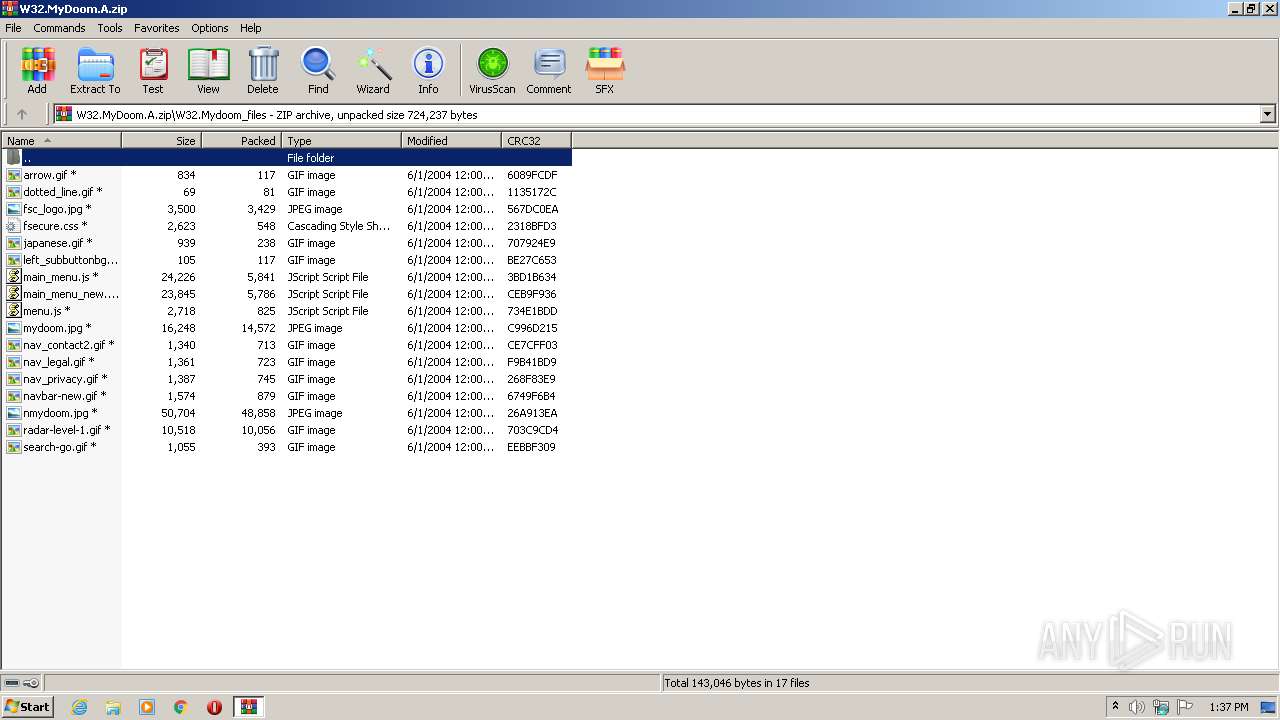Open Opera browser from taskbar
This screenshot has width=1280, height=720.
tap(214, 707)
